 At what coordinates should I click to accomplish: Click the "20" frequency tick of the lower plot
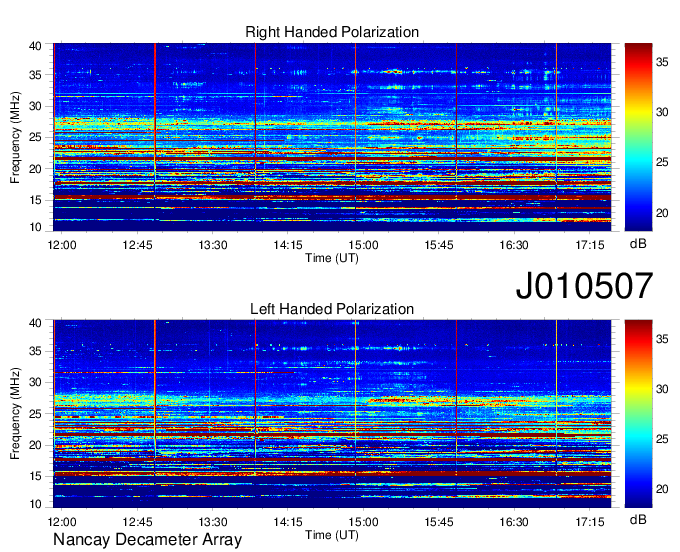click(35, 445)
